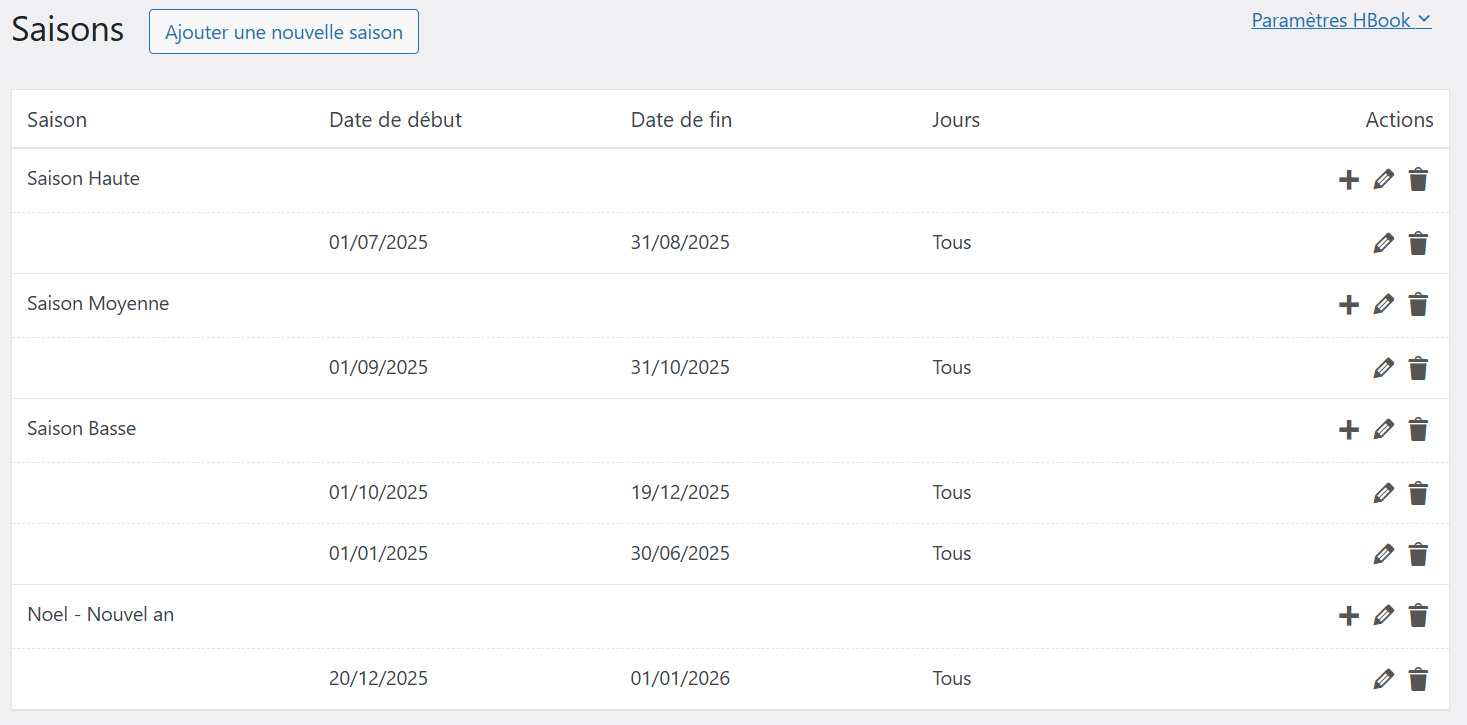Screen dimensions: 1467x725
Task: Edit the 01/07/2025 date range
Action: pos(1383,243)
